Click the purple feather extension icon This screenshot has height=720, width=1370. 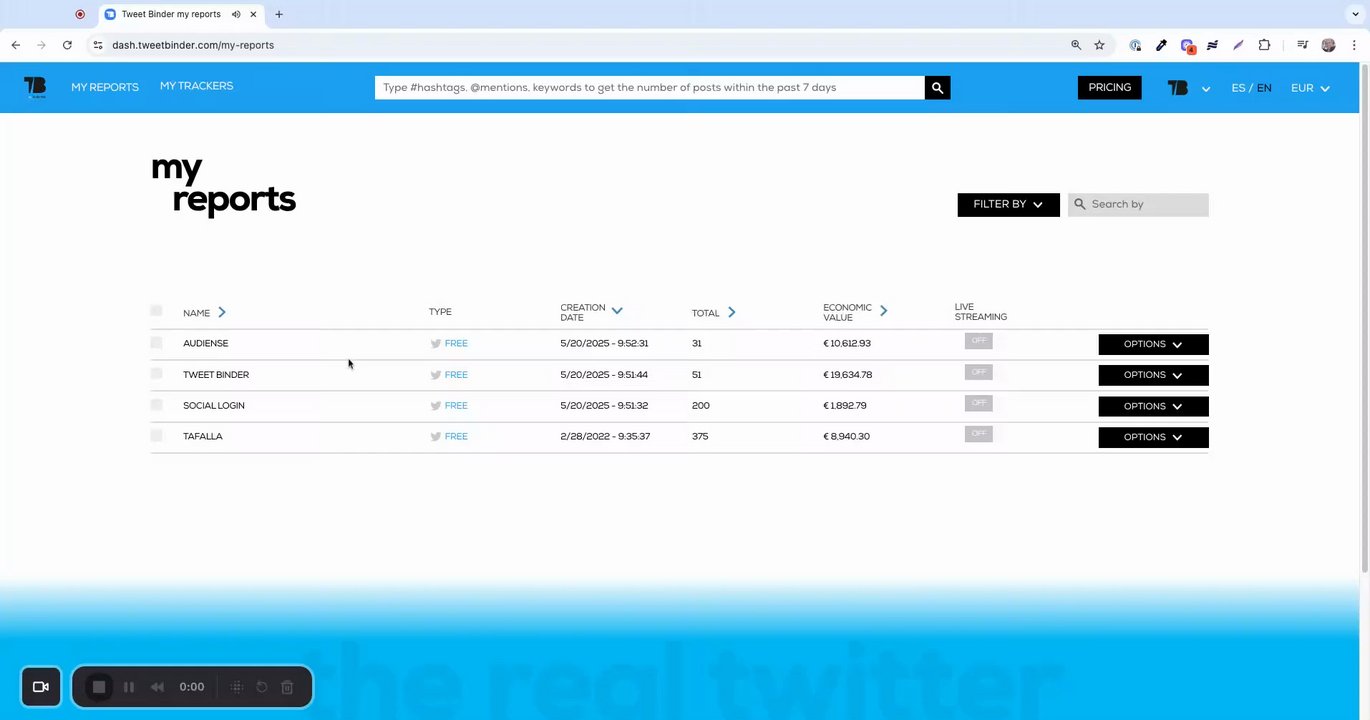(x=1238, y=45)
